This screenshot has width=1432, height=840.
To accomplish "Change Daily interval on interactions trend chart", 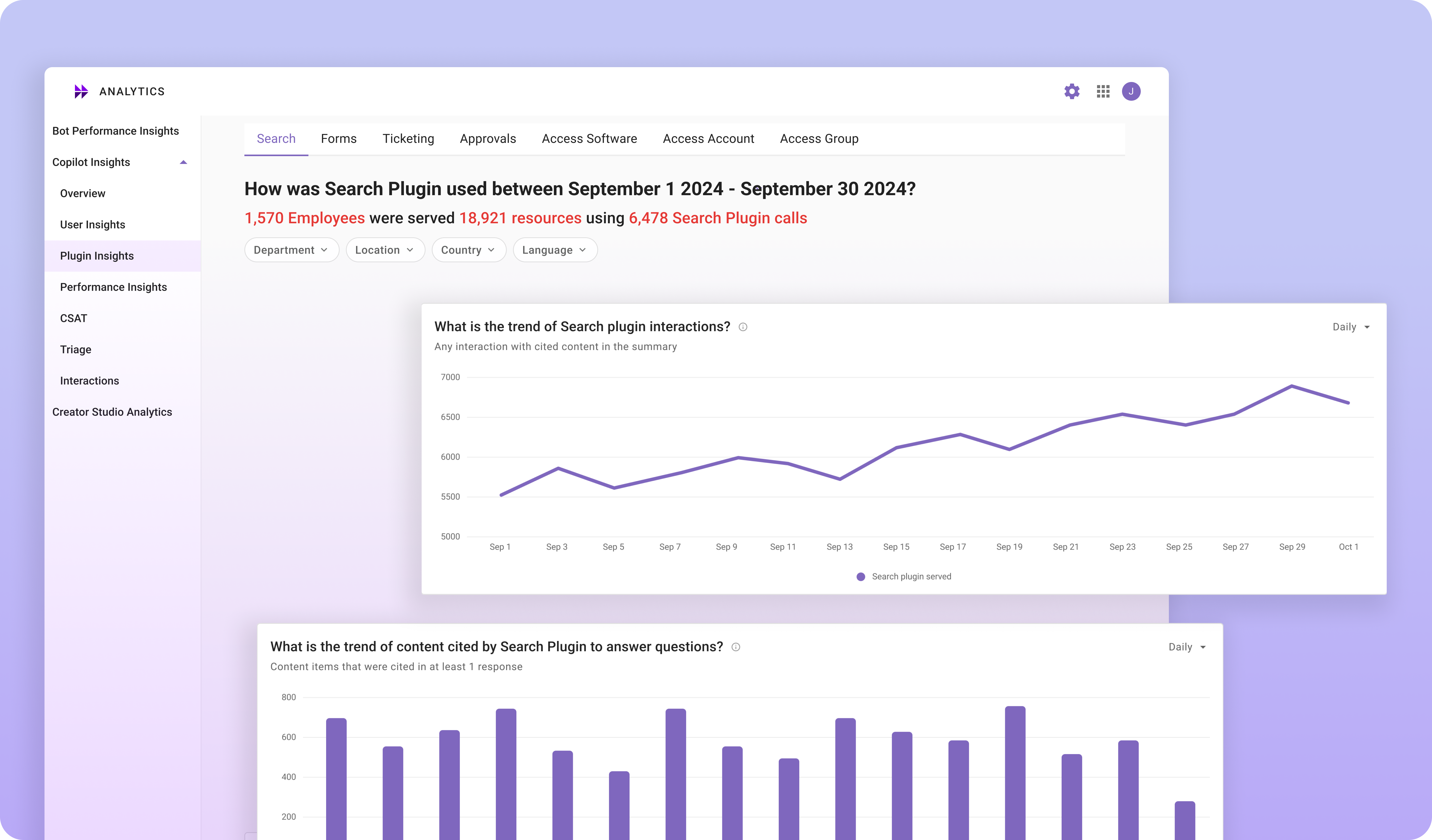I will pos(1351,327).
